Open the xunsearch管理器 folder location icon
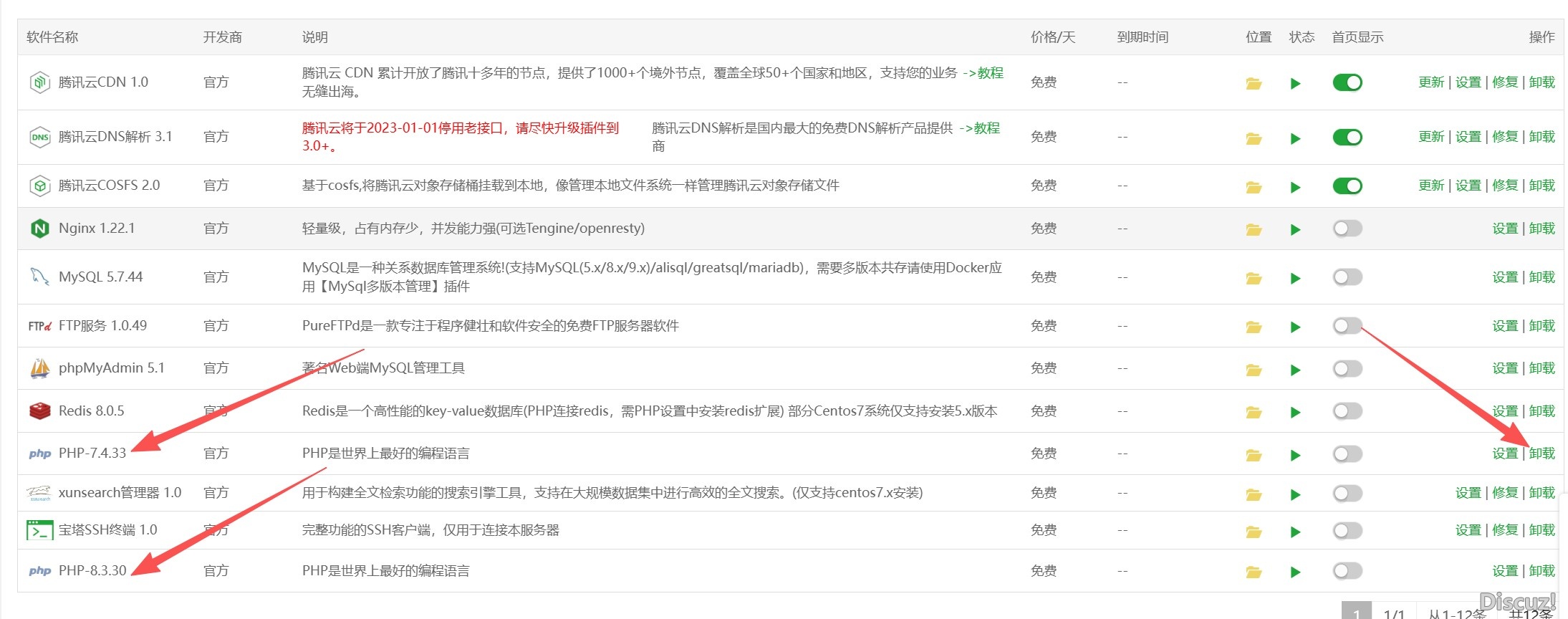Screen dimensions: 1568x619 click(x=1254, y=494)
